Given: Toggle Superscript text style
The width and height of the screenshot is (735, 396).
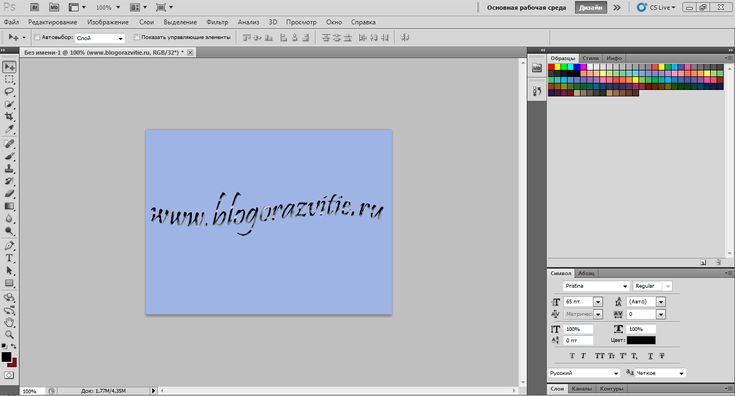Looking at the screenshot, I should click(623, 356).
